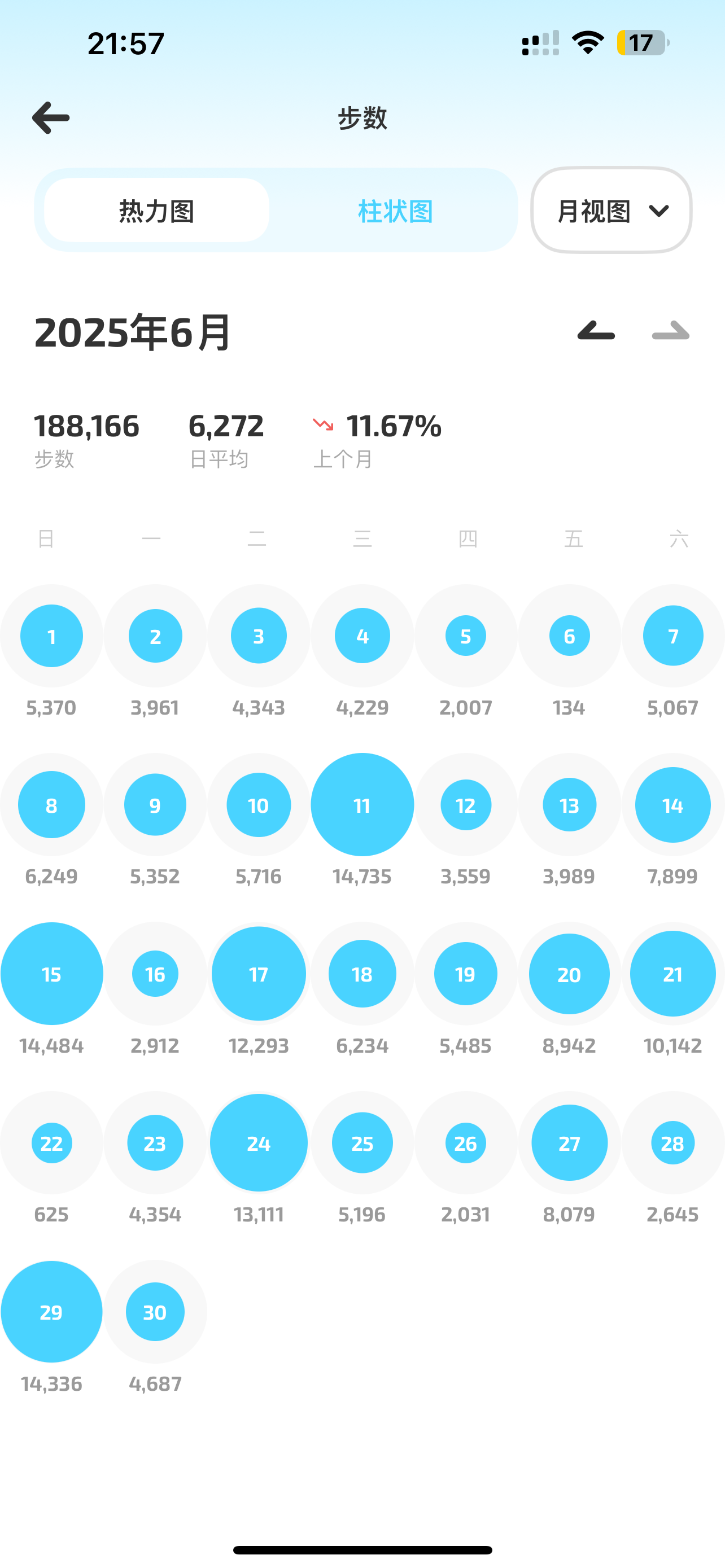This screenshot has height=1568, width=725.
Task: Tap the total steps 188,166 figure
Action: 86,426
